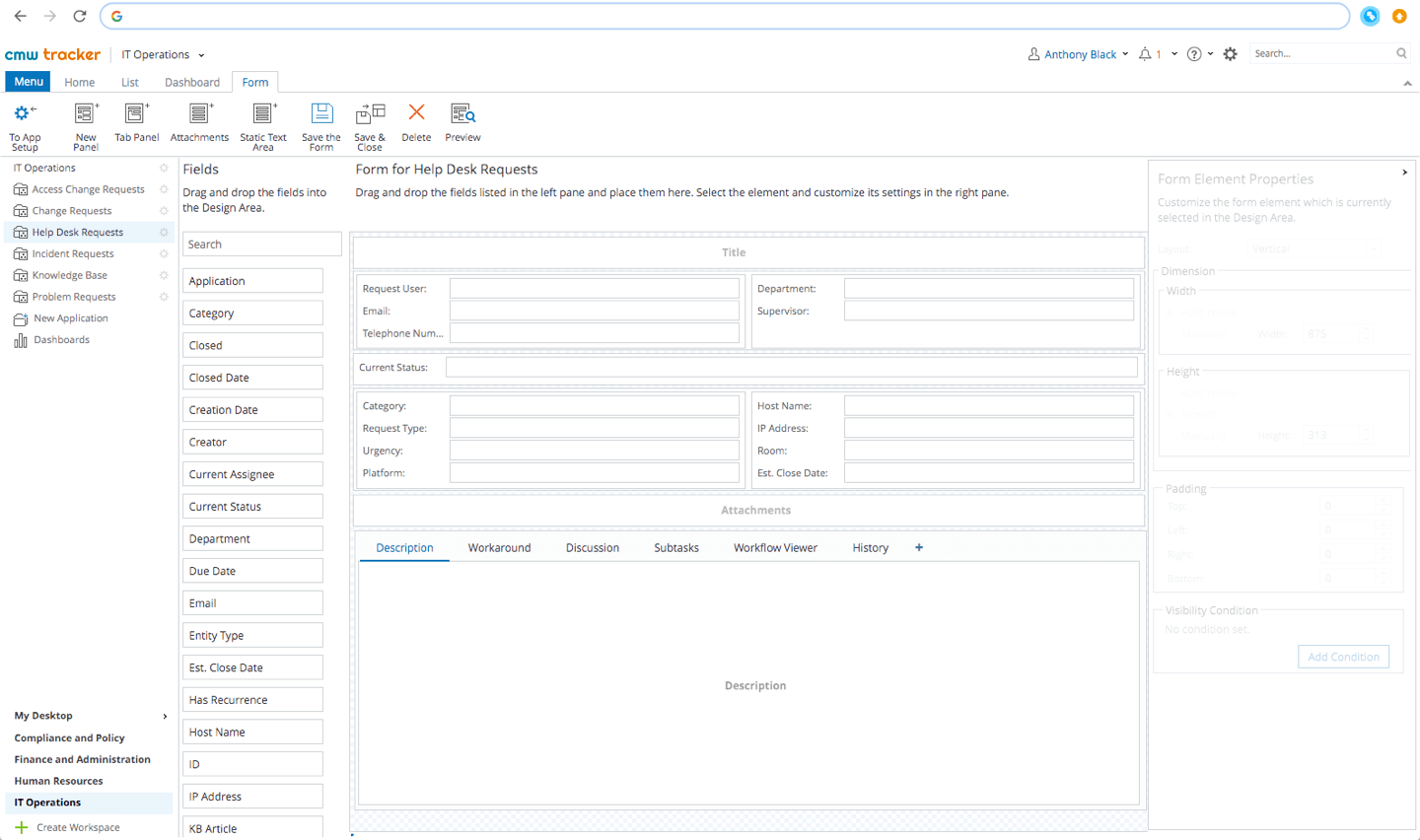Select the Compliance and Policy workspace

pyautogui.click(x=69, y=738)
